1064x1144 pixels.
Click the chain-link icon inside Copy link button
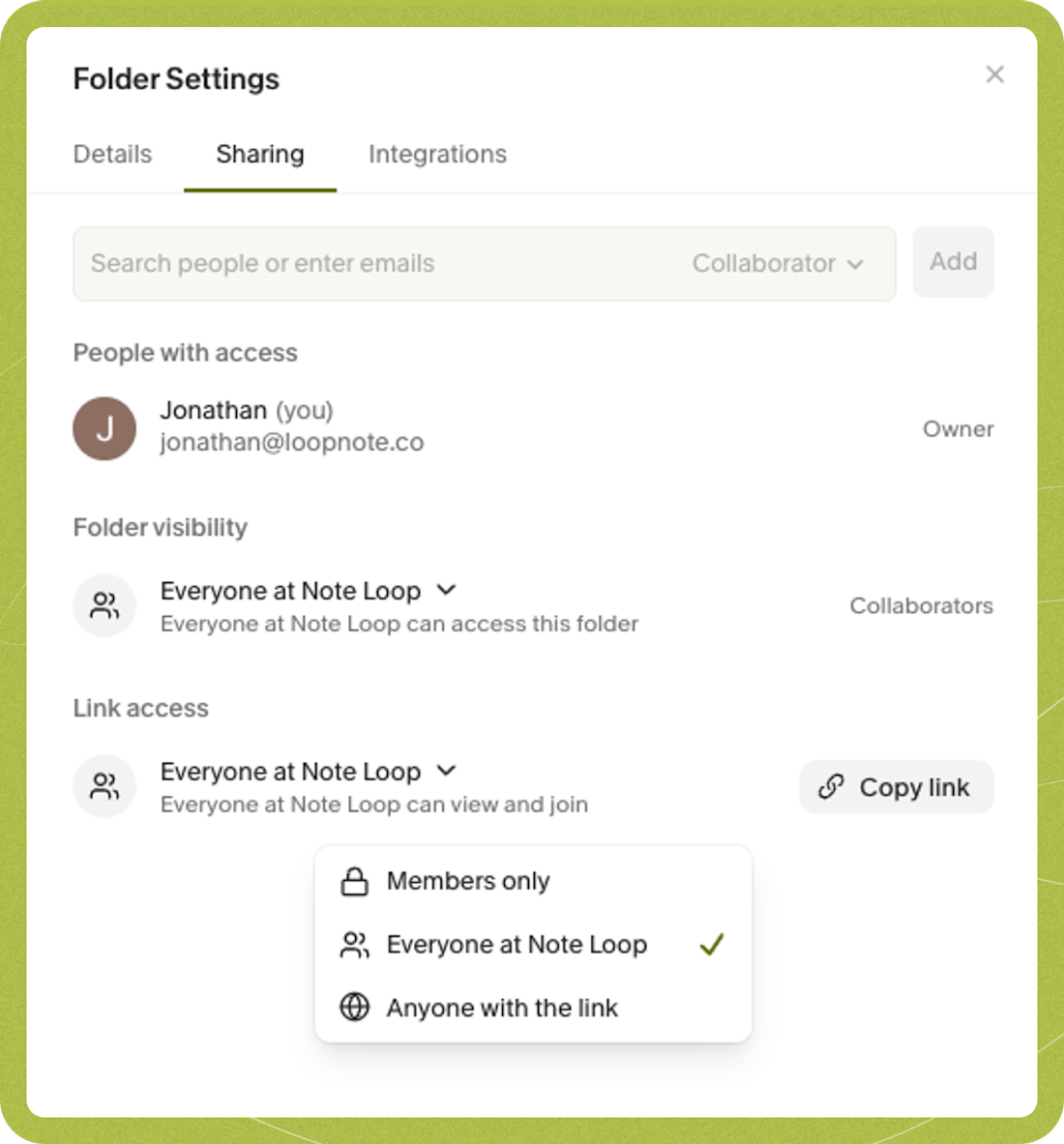pyautogui.click(x=832, y=787)
